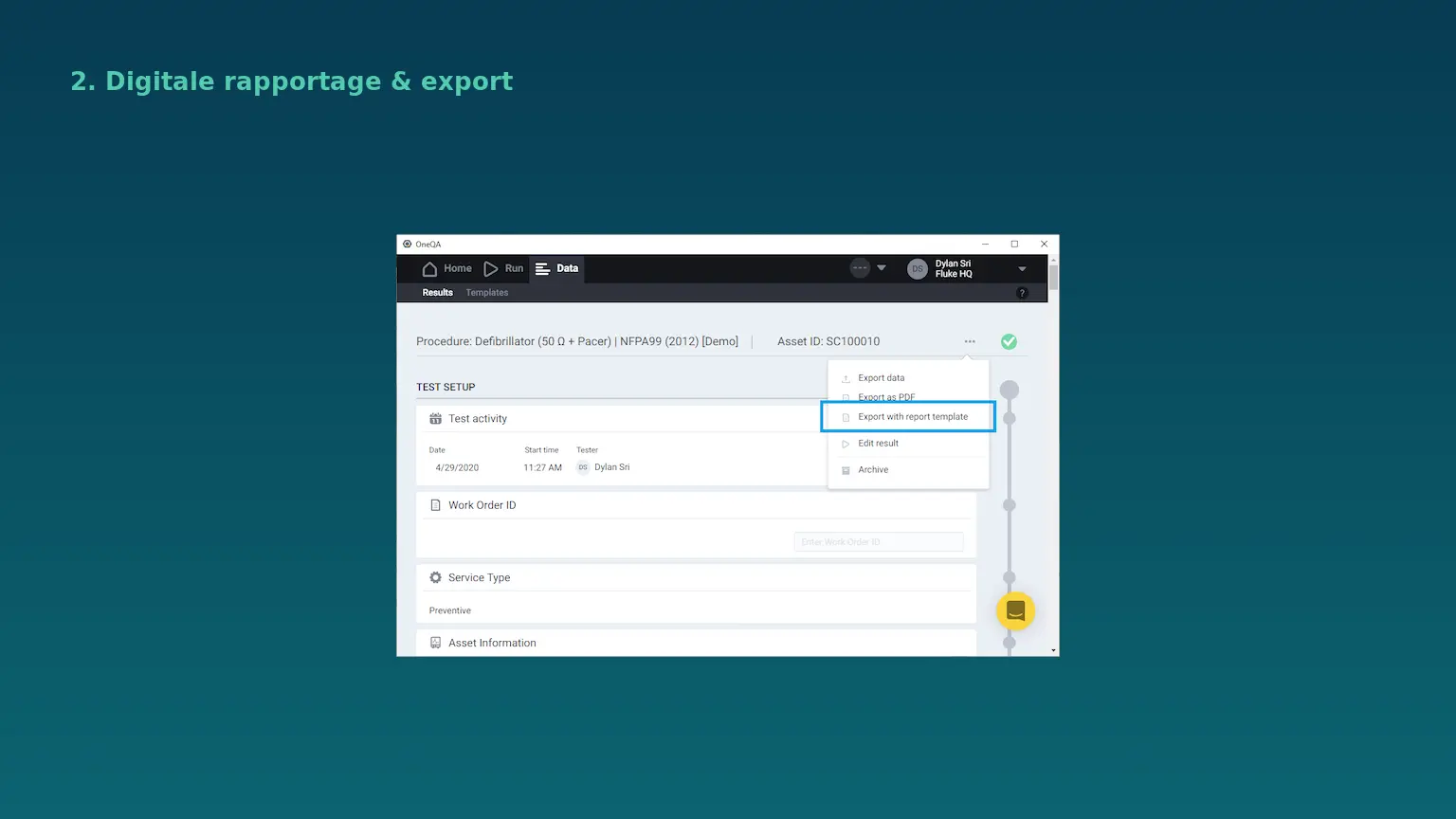Switch to the Templates sub-tab
Screen dimensions: 1456x819
click(487, 293)
